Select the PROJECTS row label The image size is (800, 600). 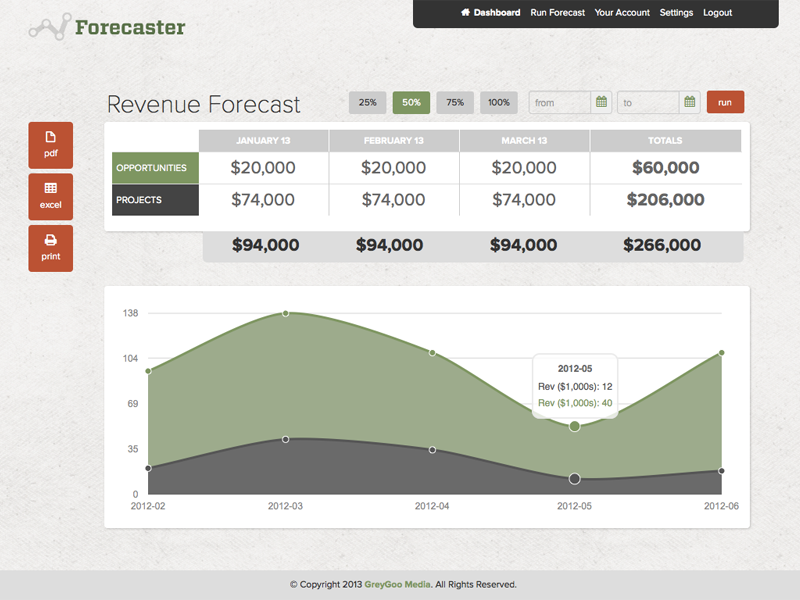pyautogui.click(x=155, y=200)
